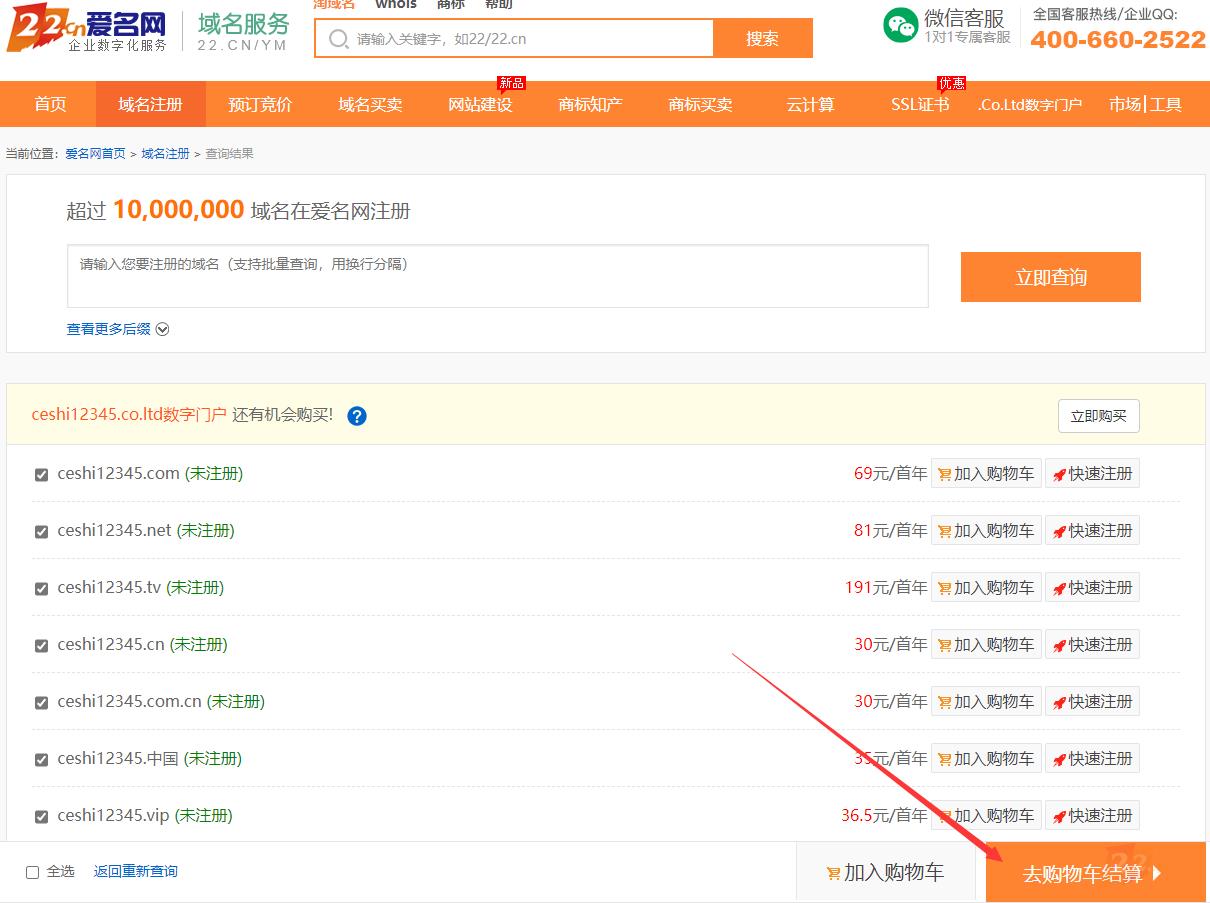Screen dimensions: 1210x903
Task: Click 去购物车结算 to checkout
Action: 1094,873
